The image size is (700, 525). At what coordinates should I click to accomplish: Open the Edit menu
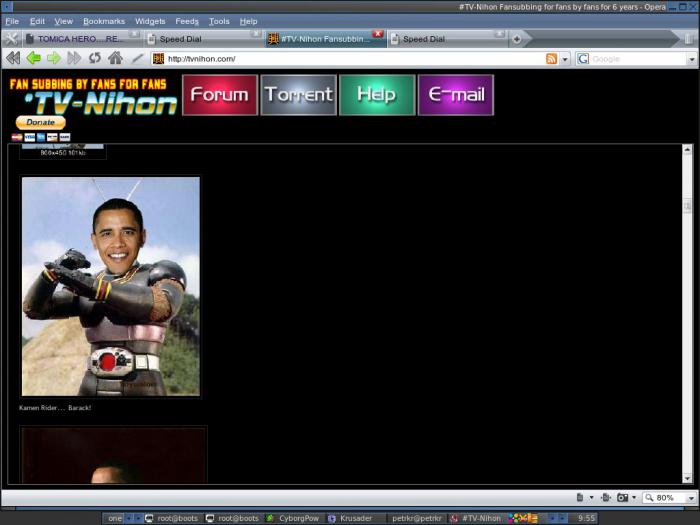(37, 21)
